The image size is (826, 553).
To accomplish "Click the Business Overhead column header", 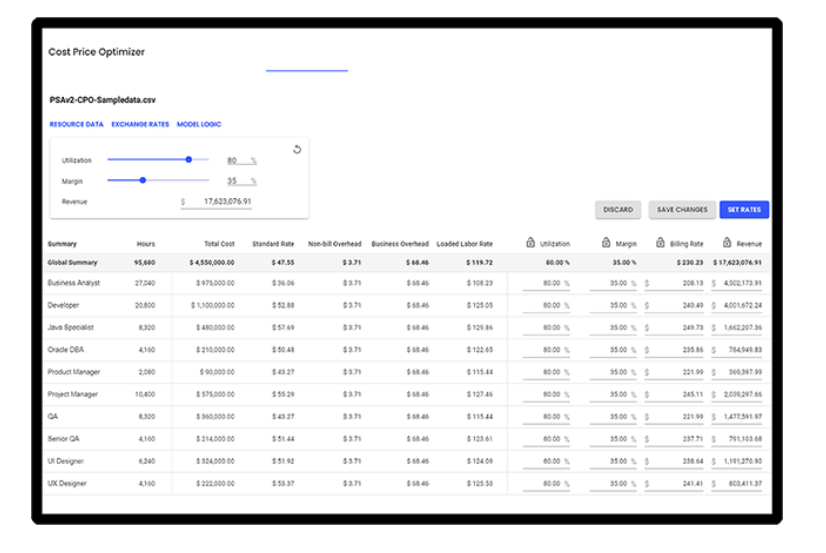I will pos(400,244).
